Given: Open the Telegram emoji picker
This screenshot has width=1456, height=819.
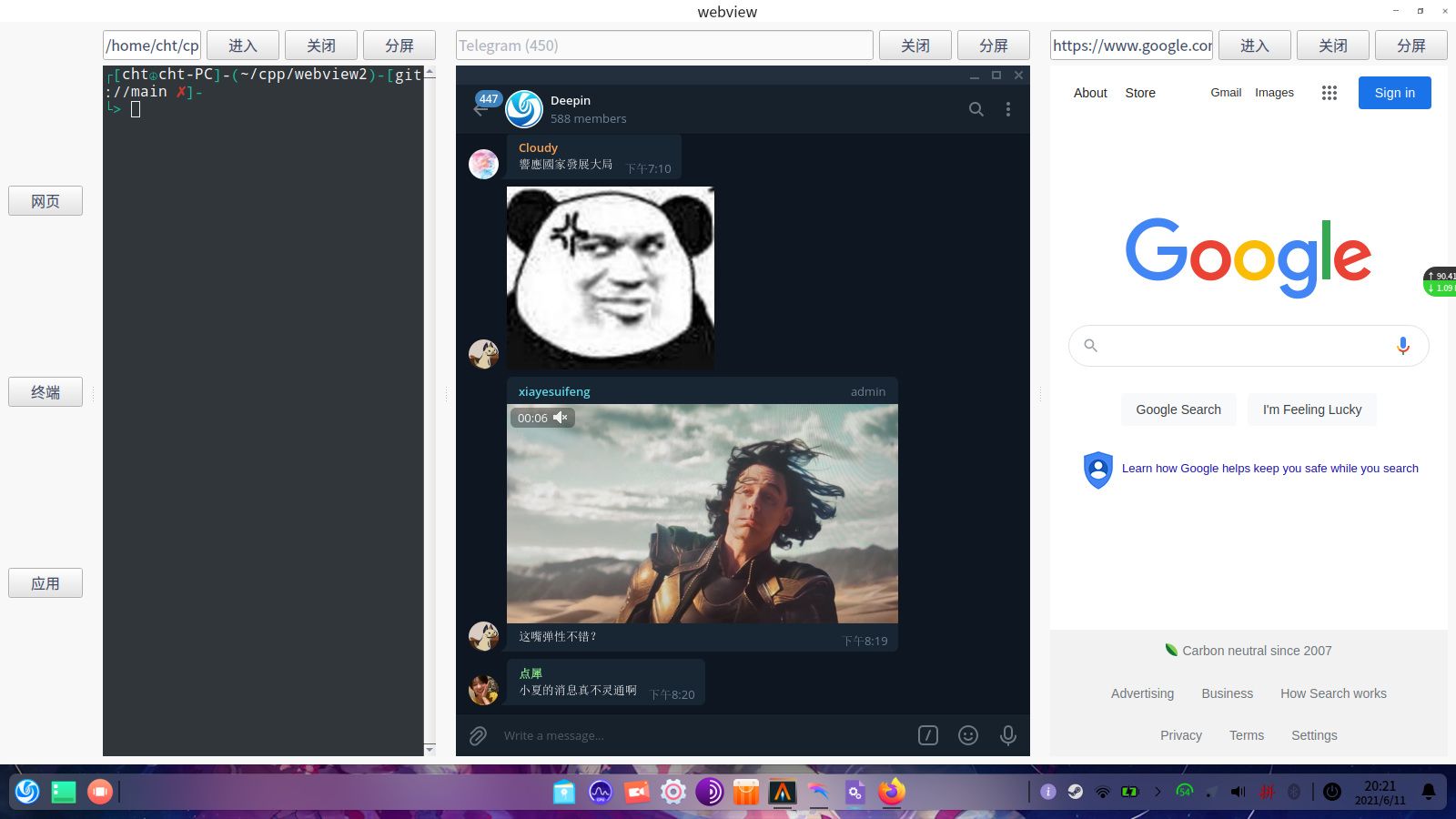Looking at the screenshot, I should (968, 735).
